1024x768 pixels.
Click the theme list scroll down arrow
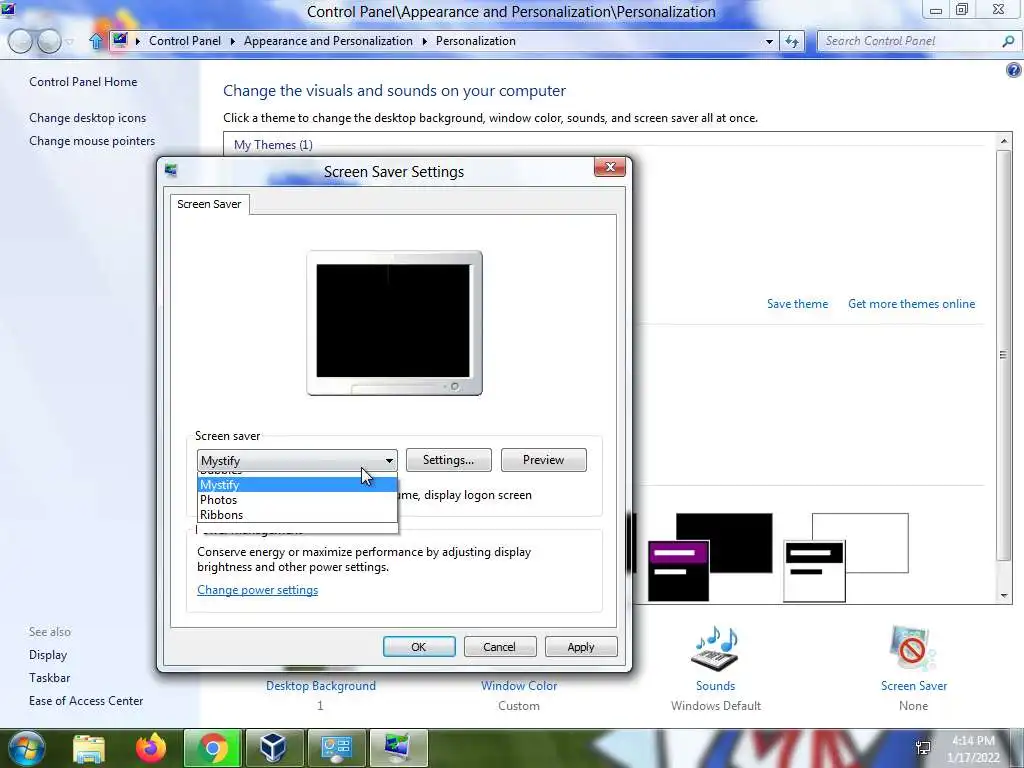click(1004, 596)
